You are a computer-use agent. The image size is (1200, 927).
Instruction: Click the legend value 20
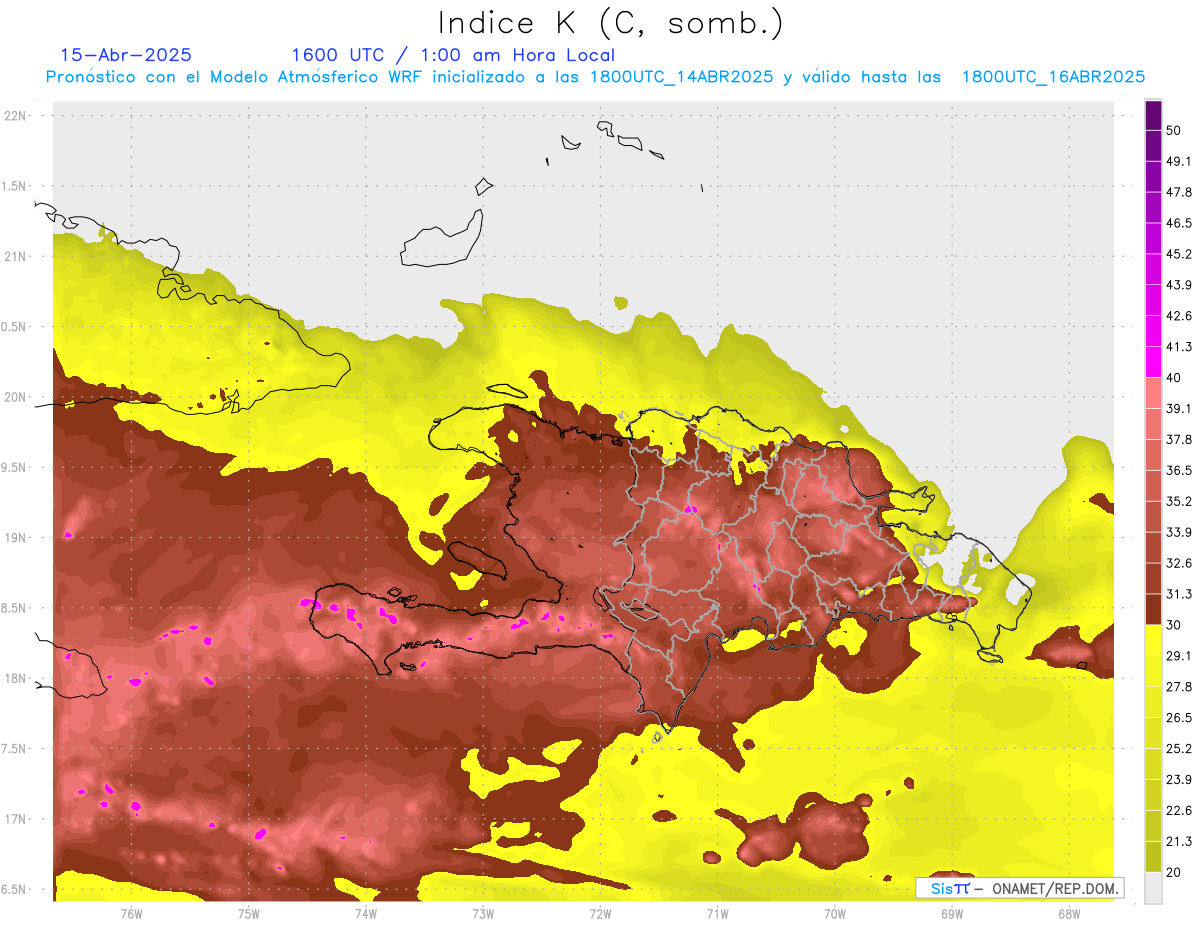click(1174, 872)
